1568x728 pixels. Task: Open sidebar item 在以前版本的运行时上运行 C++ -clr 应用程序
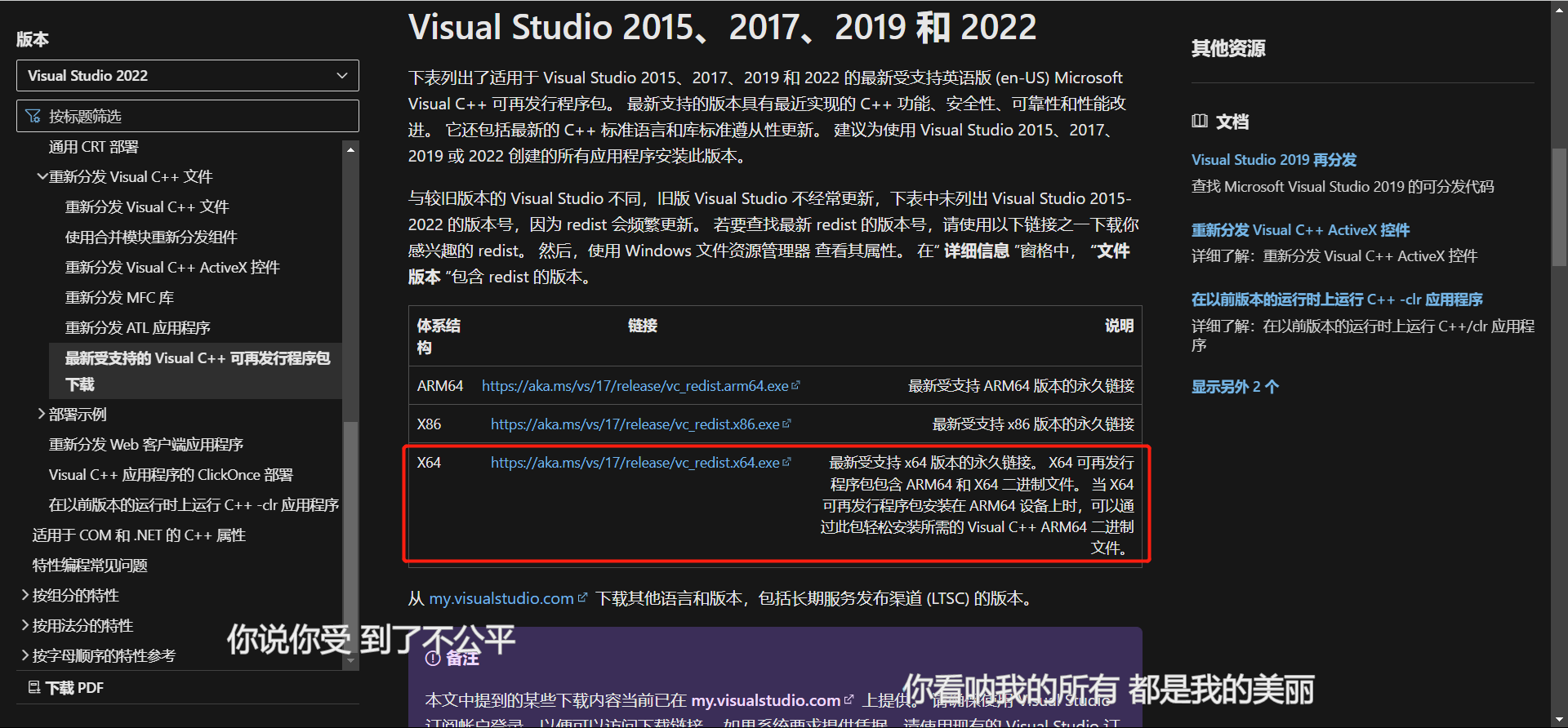194,504
